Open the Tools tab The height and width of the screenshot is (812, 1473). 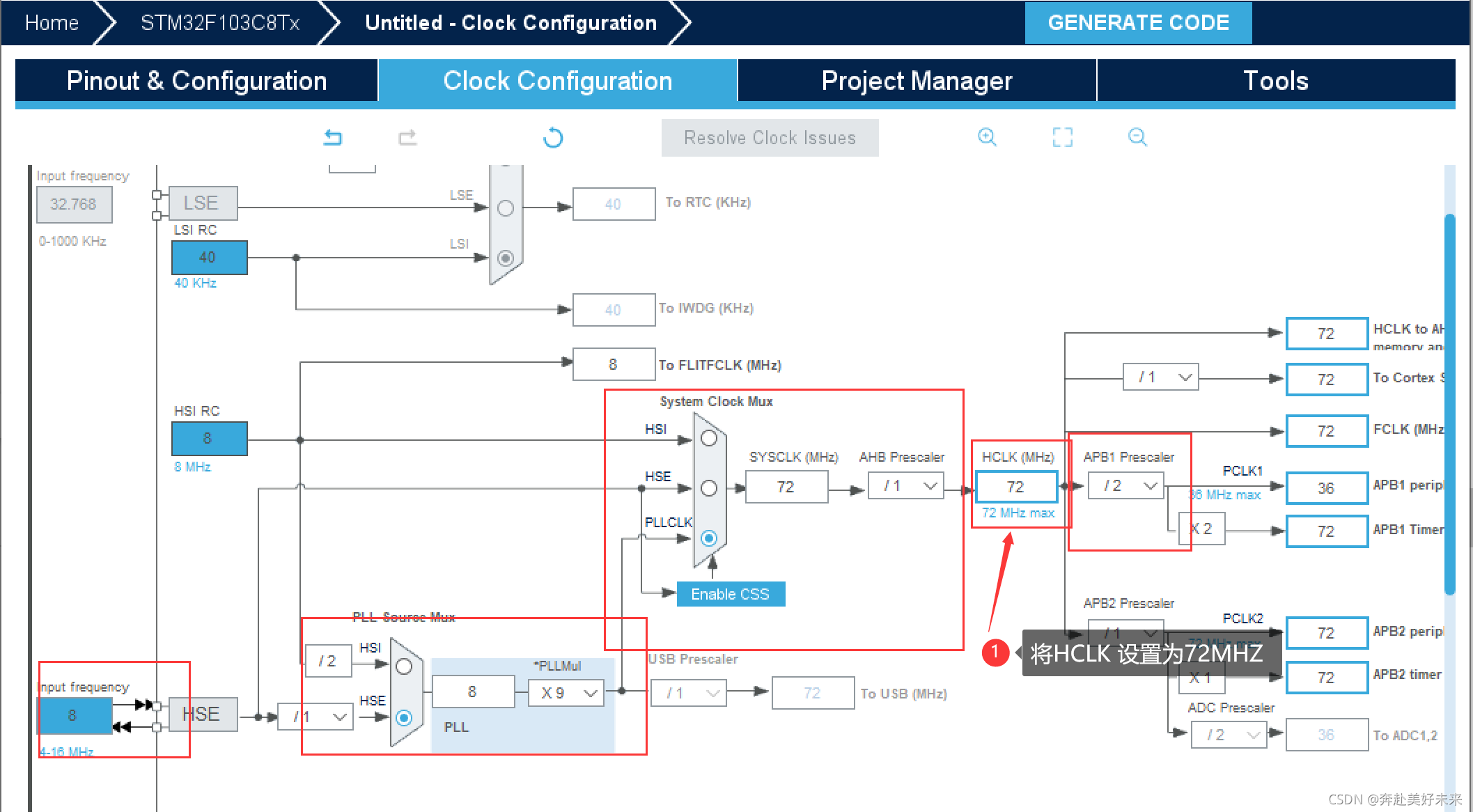1276,81
